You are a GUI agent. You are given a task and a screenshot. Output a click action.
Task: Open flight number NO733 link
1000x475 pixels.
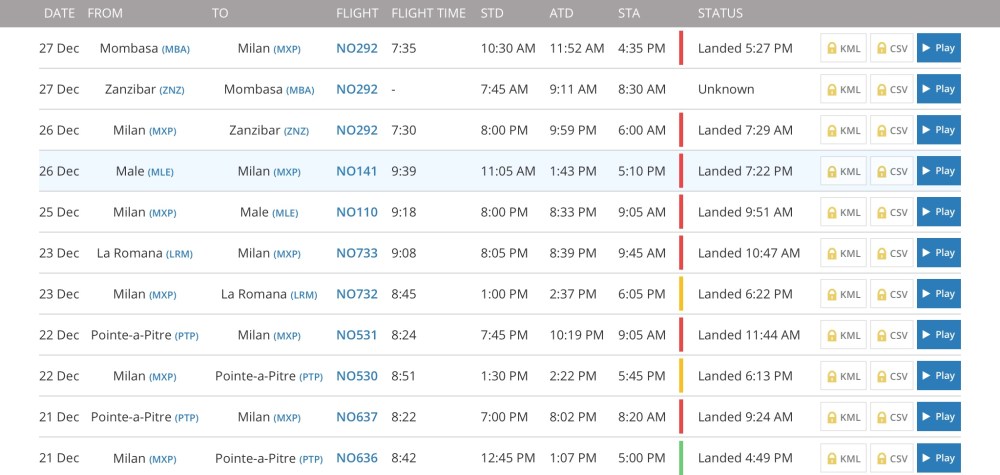tap(357, 253)
